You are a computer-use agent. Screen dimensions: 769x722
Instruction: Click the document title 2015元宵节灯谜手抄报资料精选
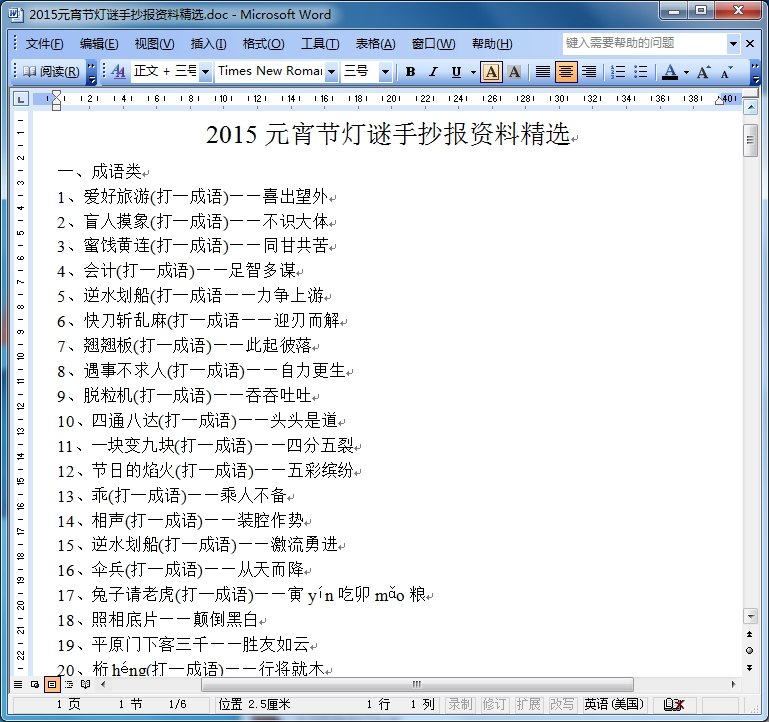point(388,134)
